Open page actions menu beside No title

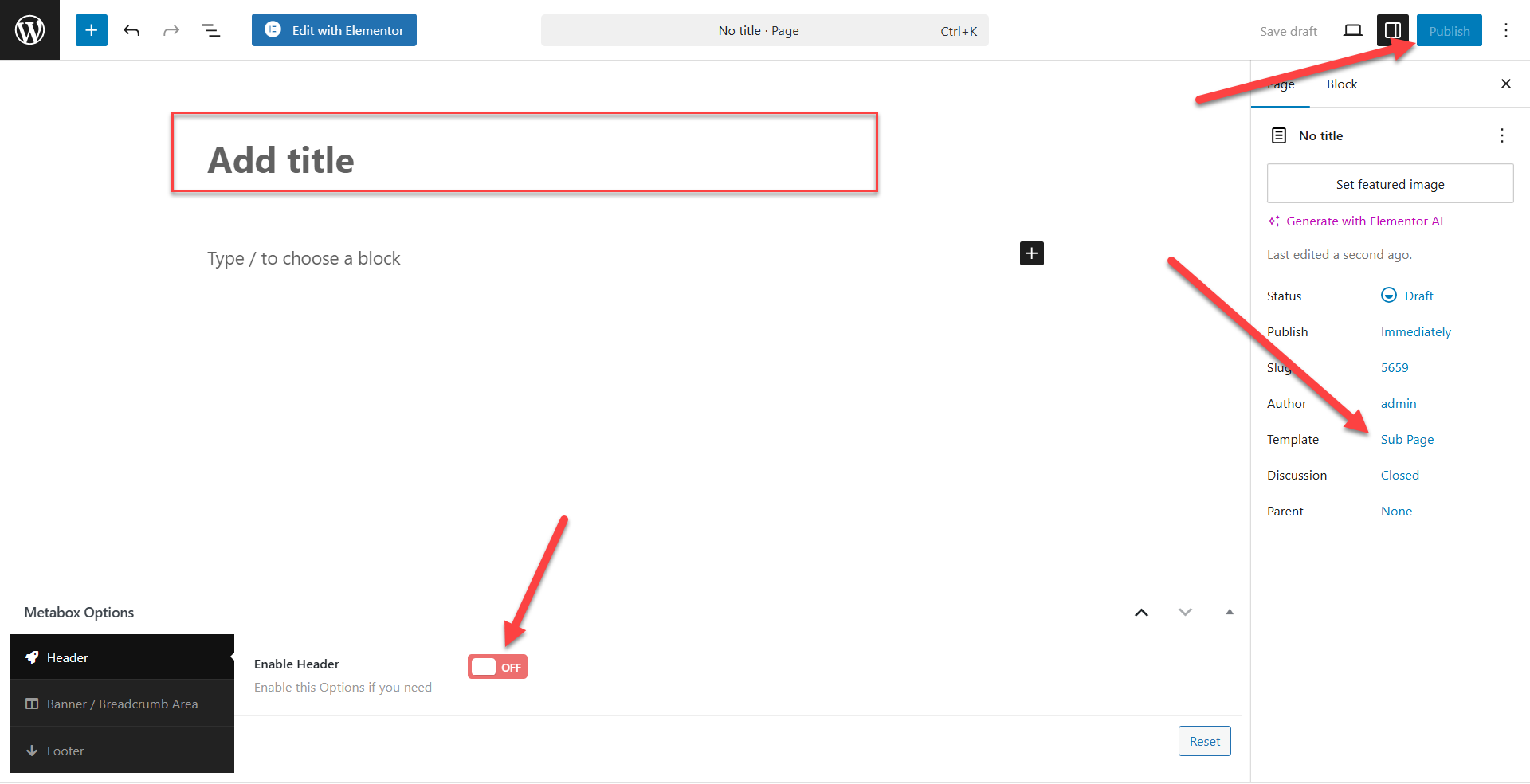[1501, 135]
